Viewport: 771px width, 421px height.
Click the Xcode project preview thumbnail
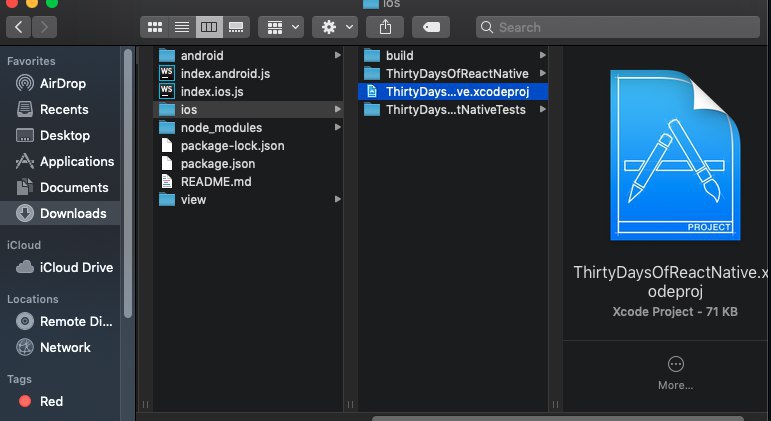(x=675, y=155)
